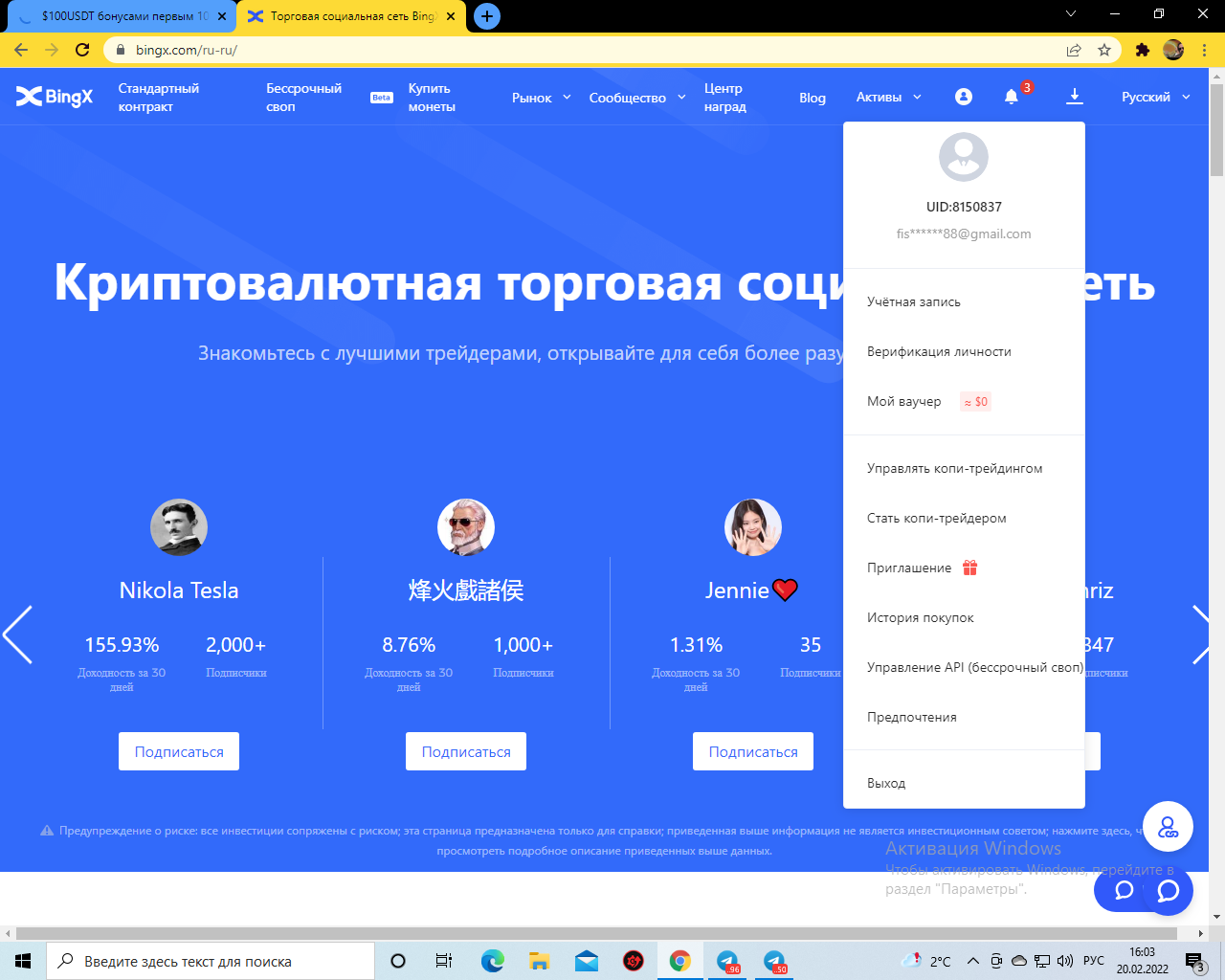The height and width of the screenshot is (980, 1225).
Task: Expand the Рынок dropdown
Action: pyautogui.click(x=542, y=98)
